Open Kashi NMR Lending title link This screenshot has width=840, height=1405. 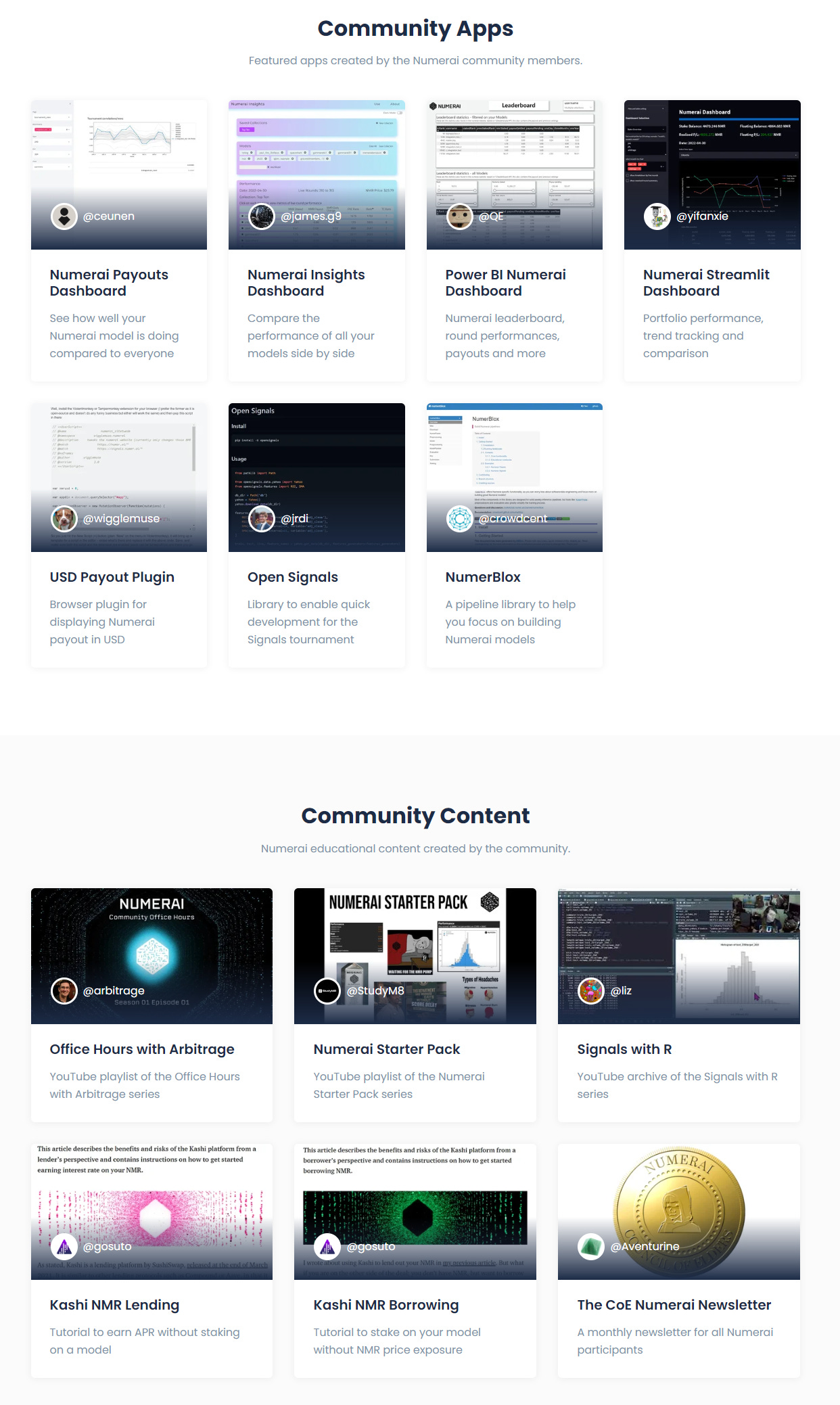click(x=114, y=1305)
